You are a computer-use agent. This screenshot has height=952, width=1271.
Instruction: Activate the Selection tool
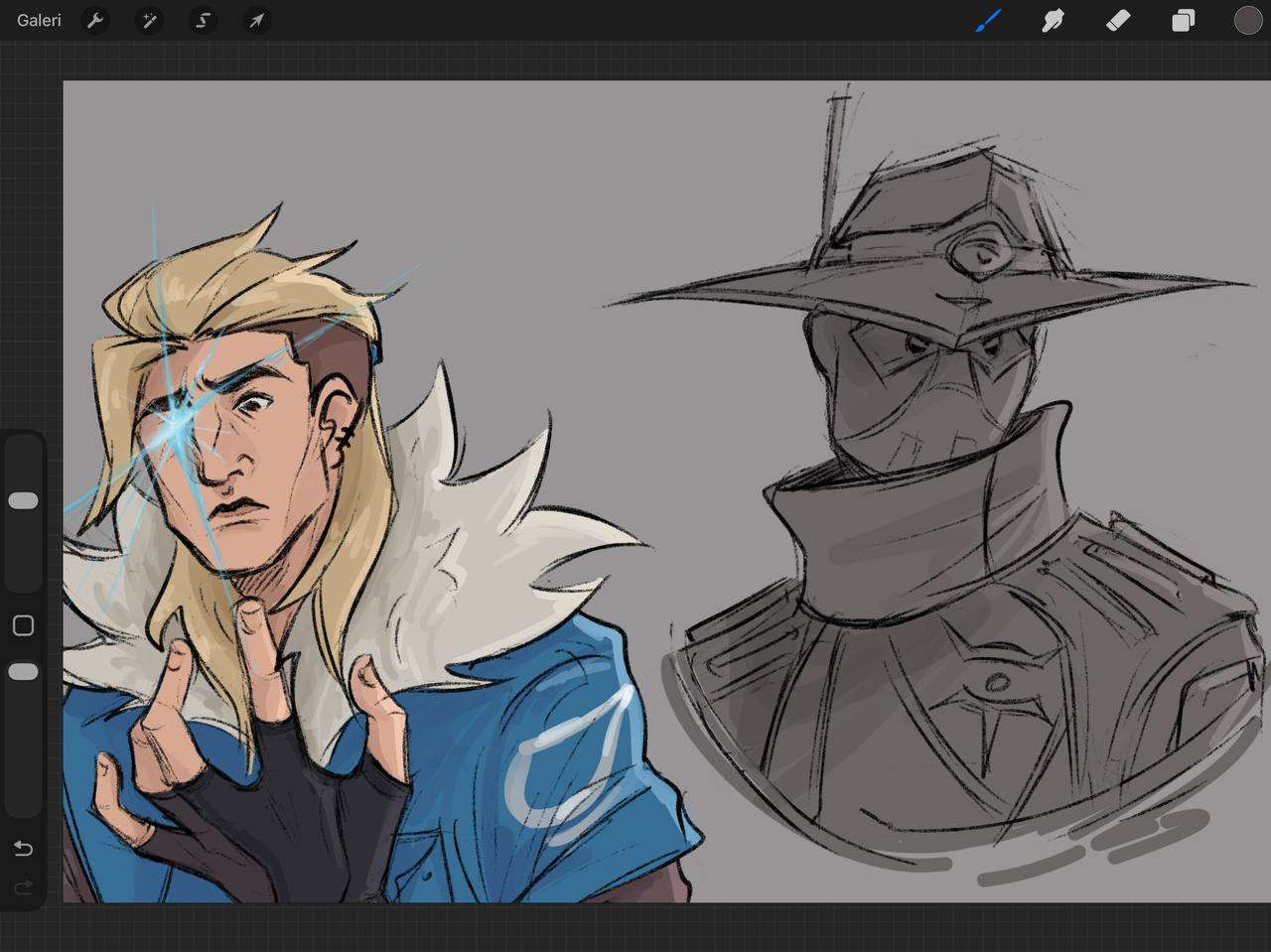(203, 20)
